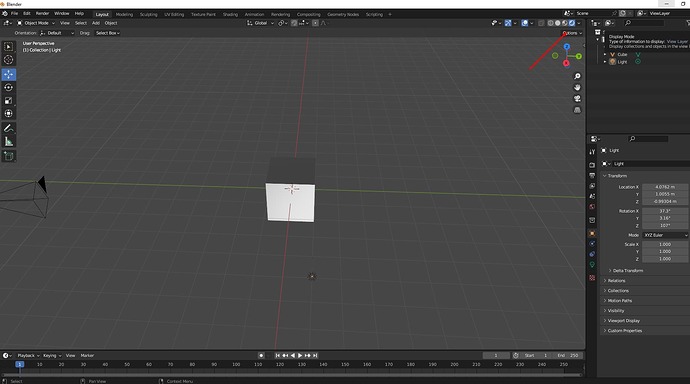Open Global transform orientation dropdown

261,23
